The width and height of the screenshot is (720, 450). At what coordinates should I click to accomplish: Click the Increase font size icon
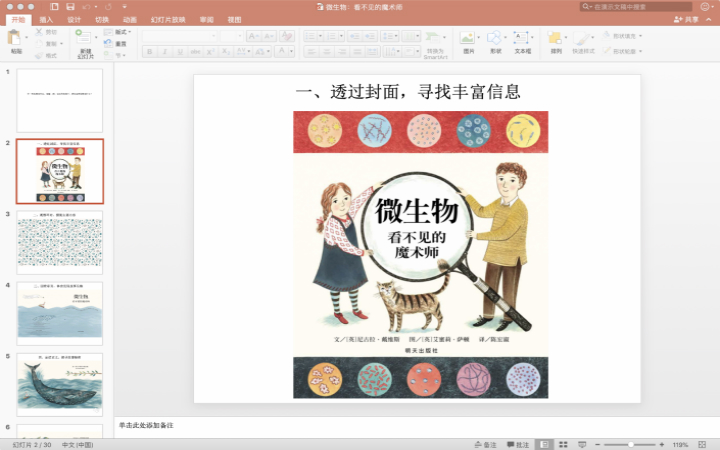(x=253, y=36)
